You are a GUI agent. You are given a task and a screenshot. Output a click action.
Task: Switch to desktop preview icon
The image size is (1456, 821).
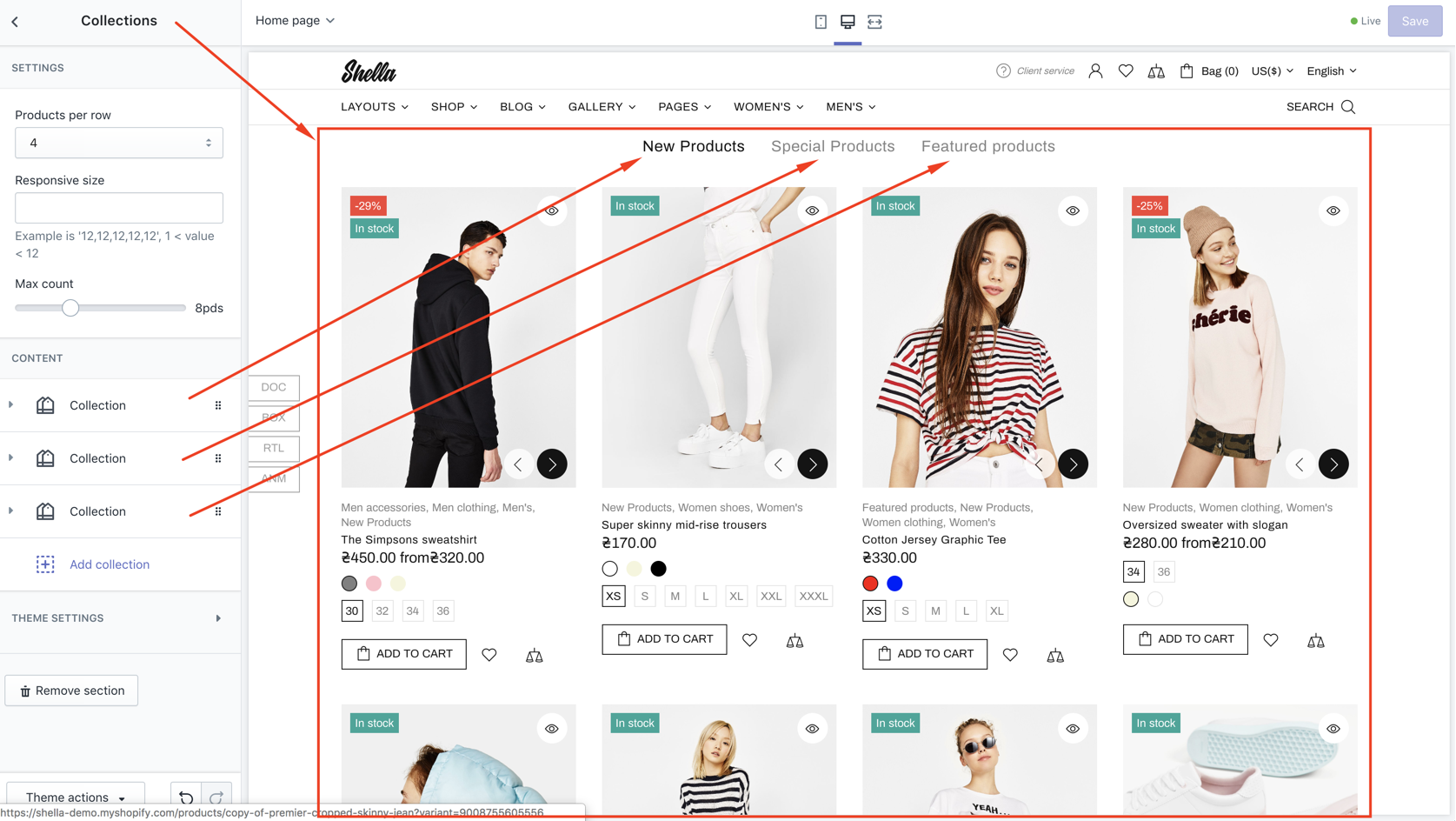coord(848,22)
